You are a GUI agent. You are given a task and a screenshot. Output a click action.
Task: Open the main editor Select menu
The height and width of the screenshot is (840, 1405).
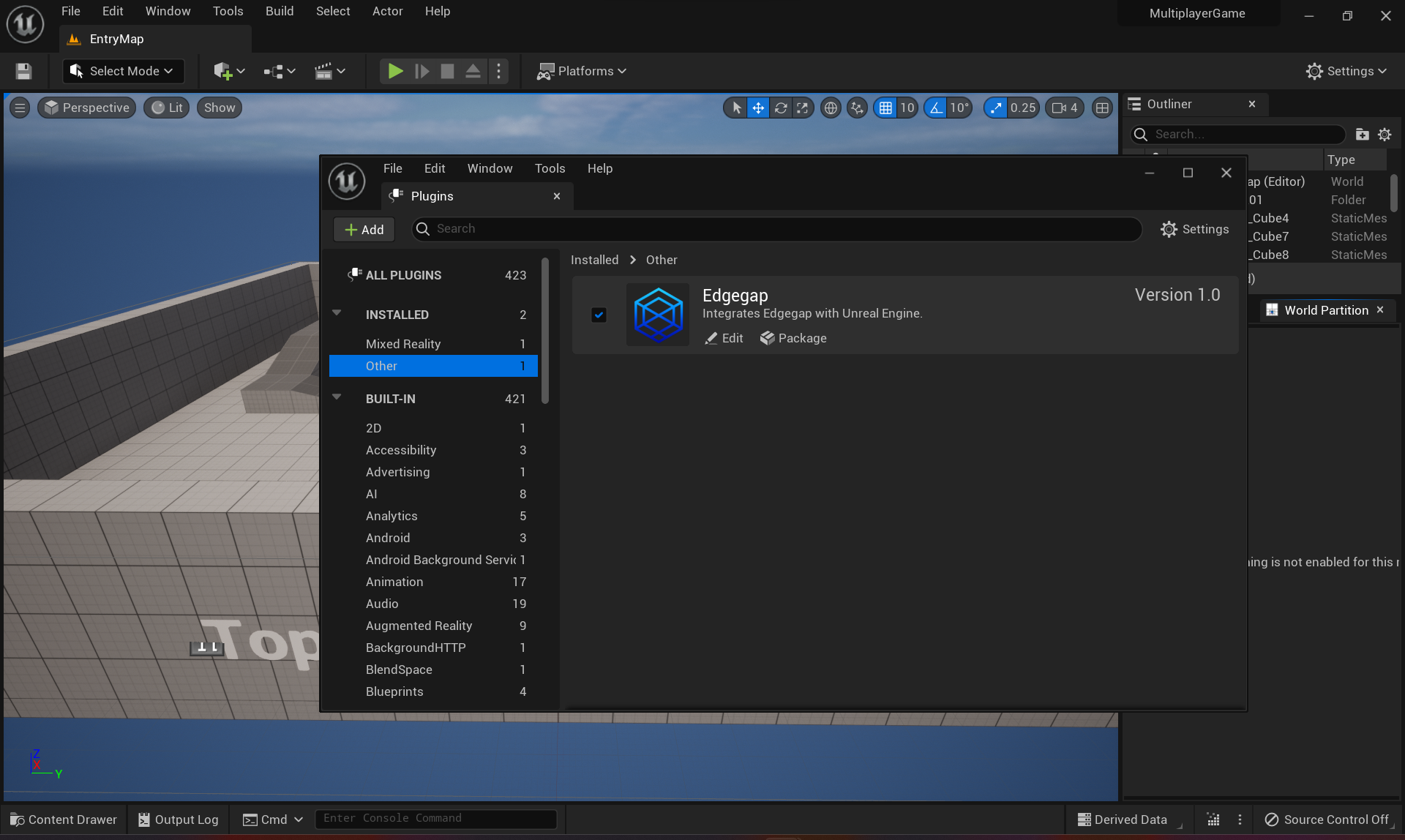pyautogui.click(x=333, y=11)
